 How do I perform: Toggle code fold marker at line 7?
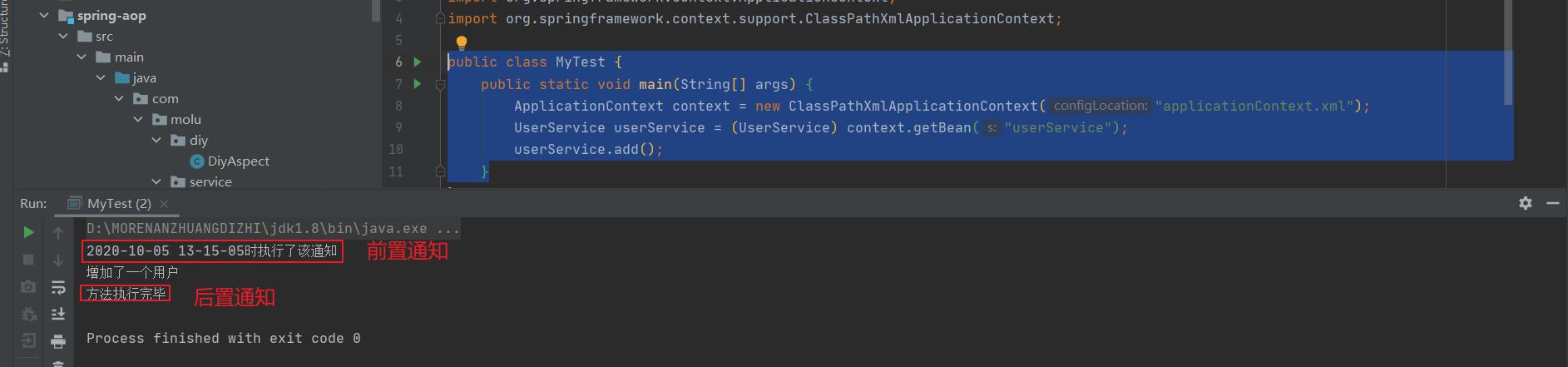point(441,84)
